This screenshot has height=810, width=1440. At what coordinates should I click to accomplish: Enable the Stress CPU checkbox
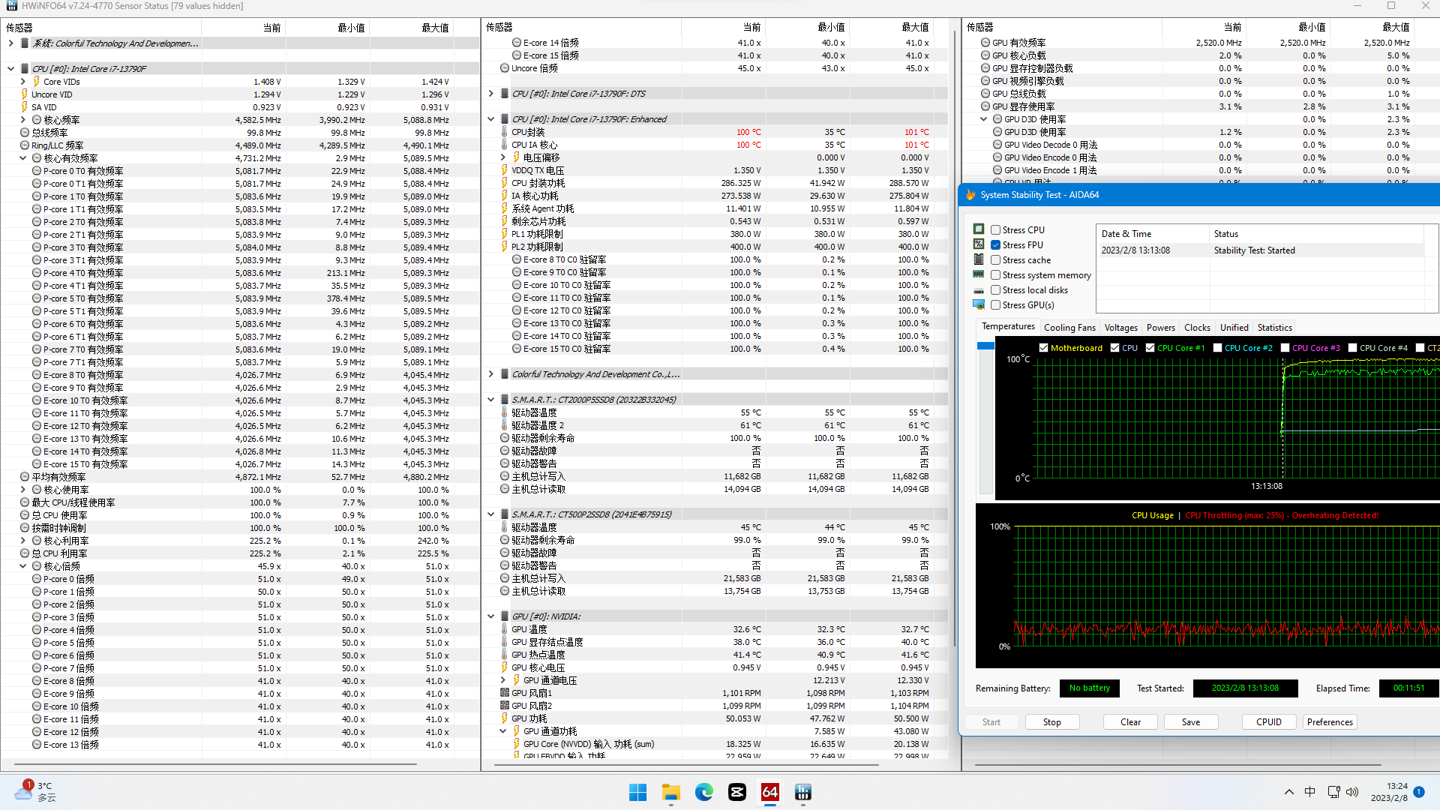pyautogui.click(x=996, y=230)
